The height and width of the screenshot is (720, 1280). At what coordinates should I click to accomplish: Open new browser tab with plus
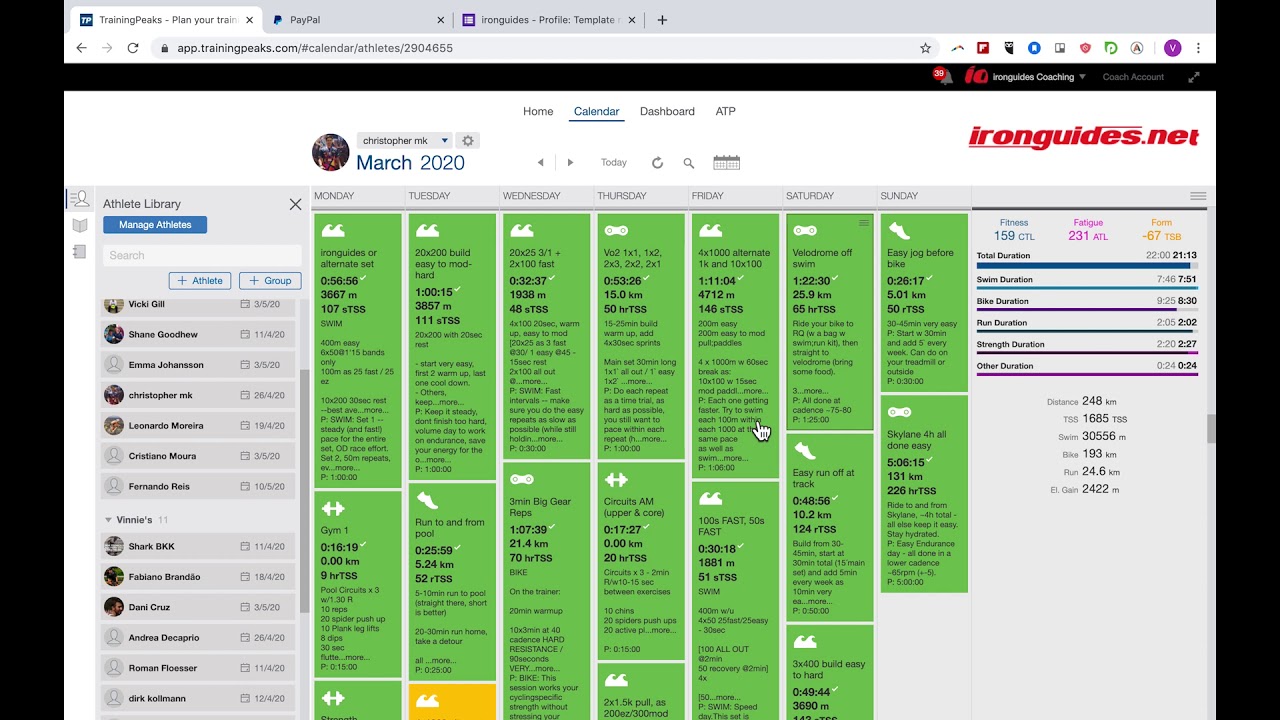click(662, 19)
